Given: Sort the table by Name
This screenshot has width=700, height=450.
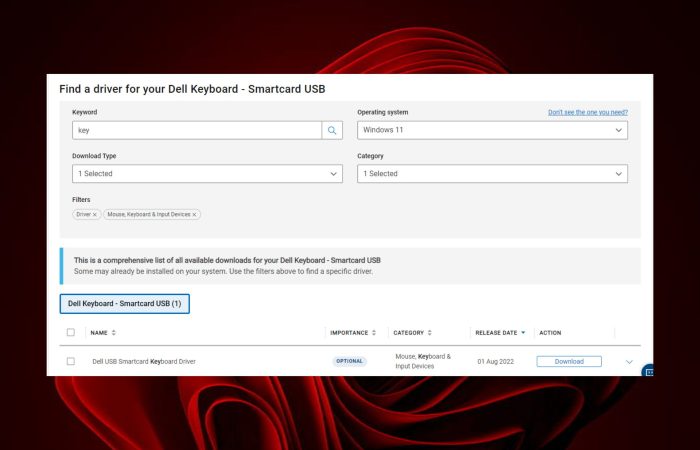Looking at the screenshot, I should pos(103,333).
